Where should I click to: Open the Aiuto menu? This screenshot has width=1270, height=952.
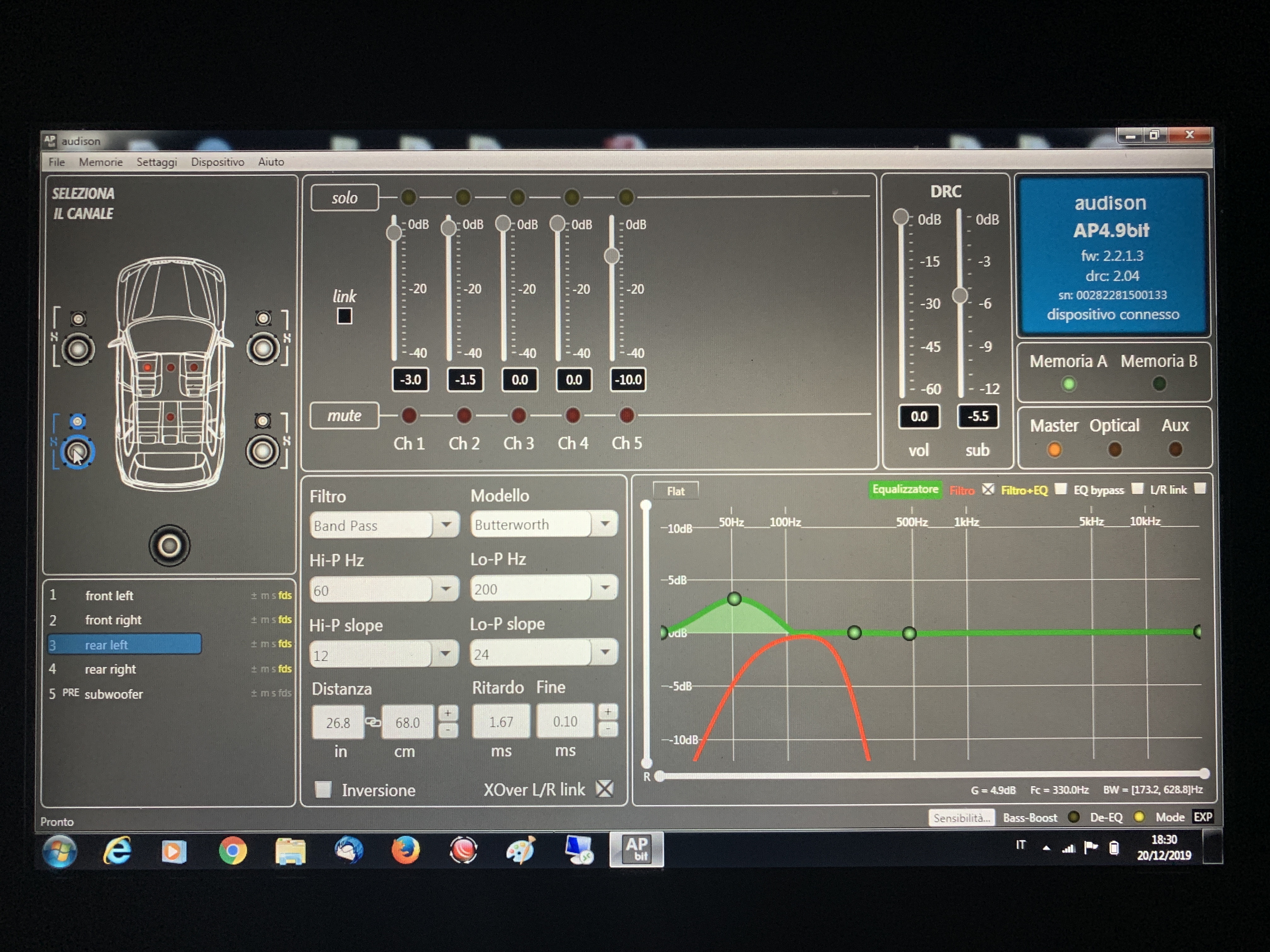(x=271, y=162)
